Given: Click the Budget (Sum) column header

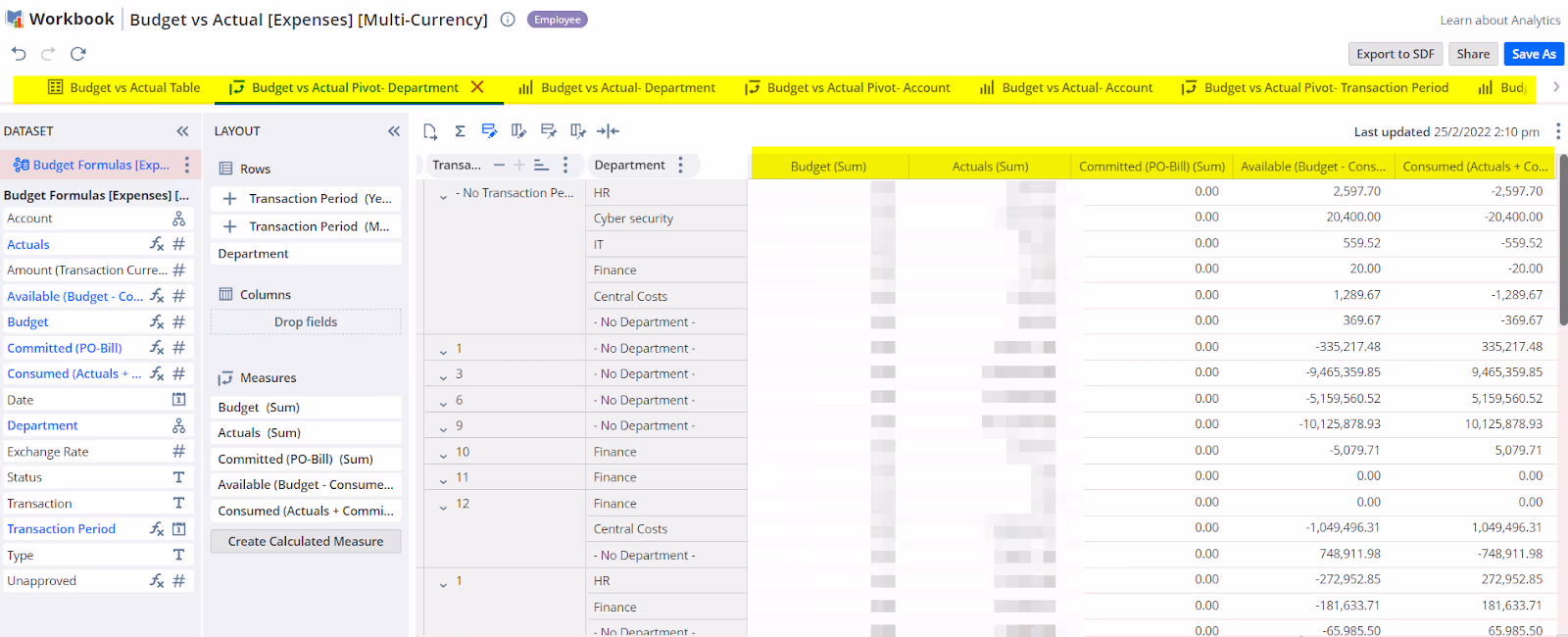Looking at the screenshot, I should click(829, 167).
